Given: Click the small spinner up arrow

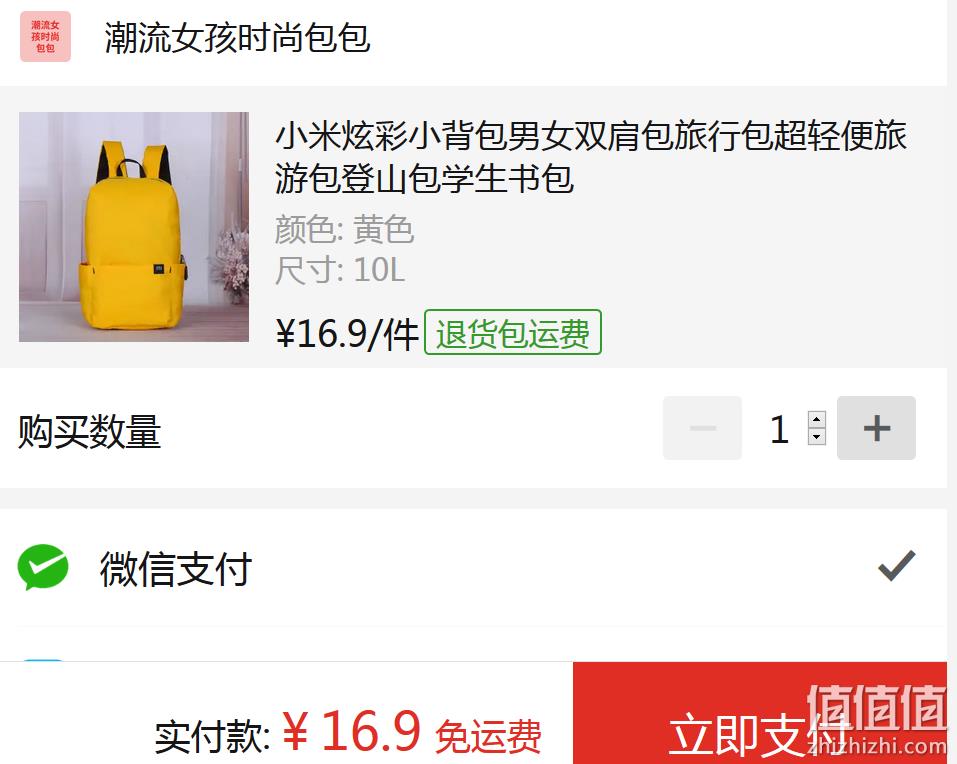Looking at the screenshot, I should click(817, 419).
